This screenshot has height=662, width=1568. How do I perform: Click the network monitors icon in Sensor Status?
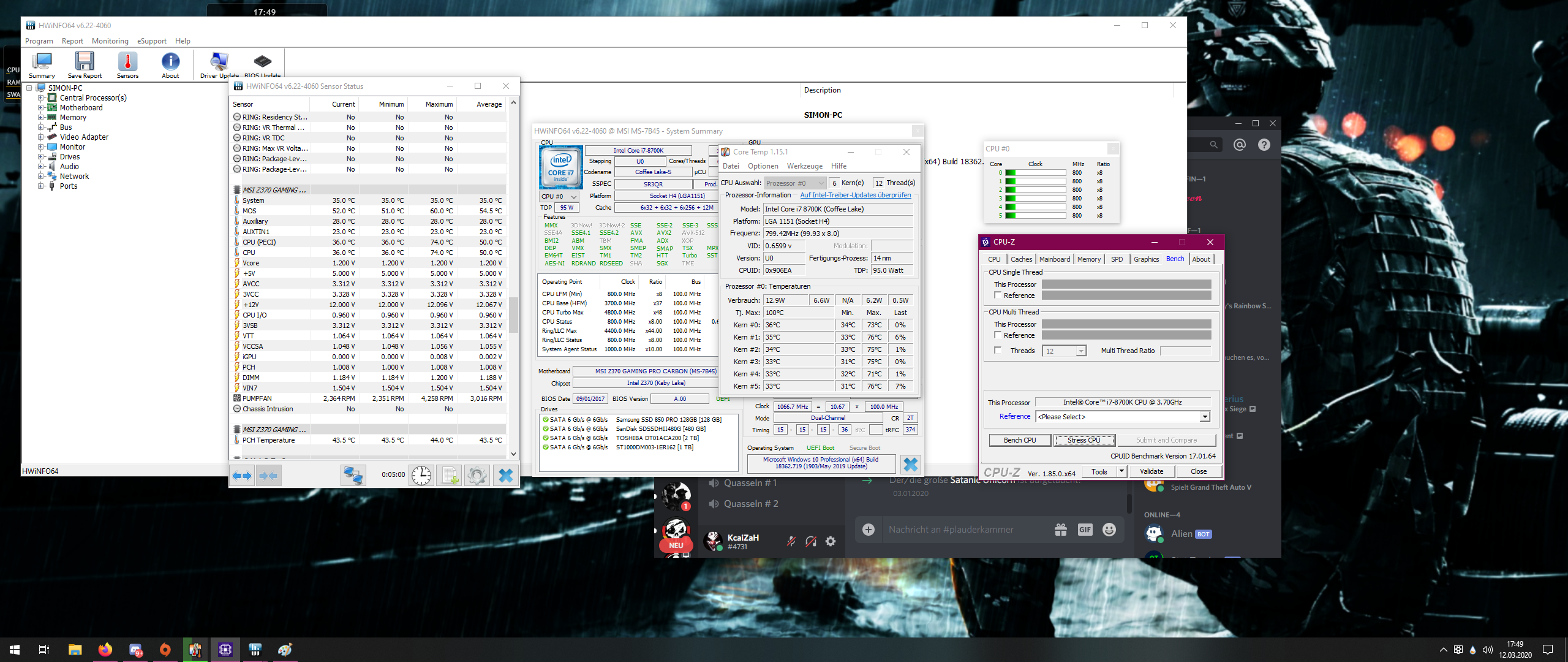coord(353,476)
